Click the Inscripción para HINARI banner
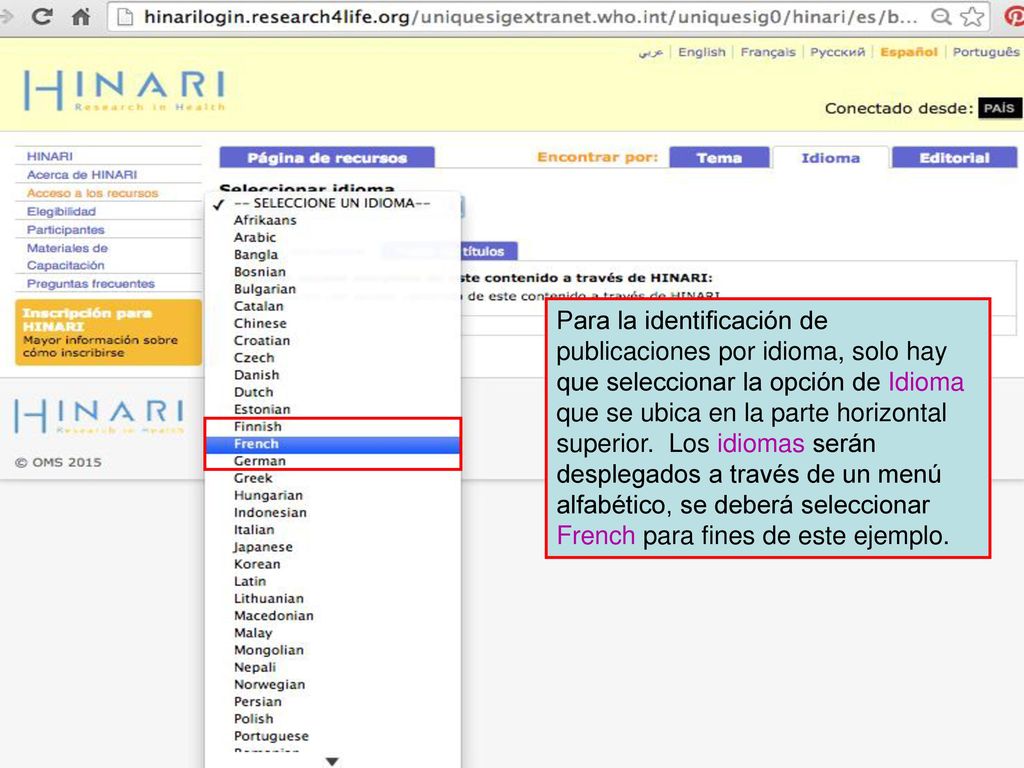This screenshot has width=1024, height=768. (108, 332)
